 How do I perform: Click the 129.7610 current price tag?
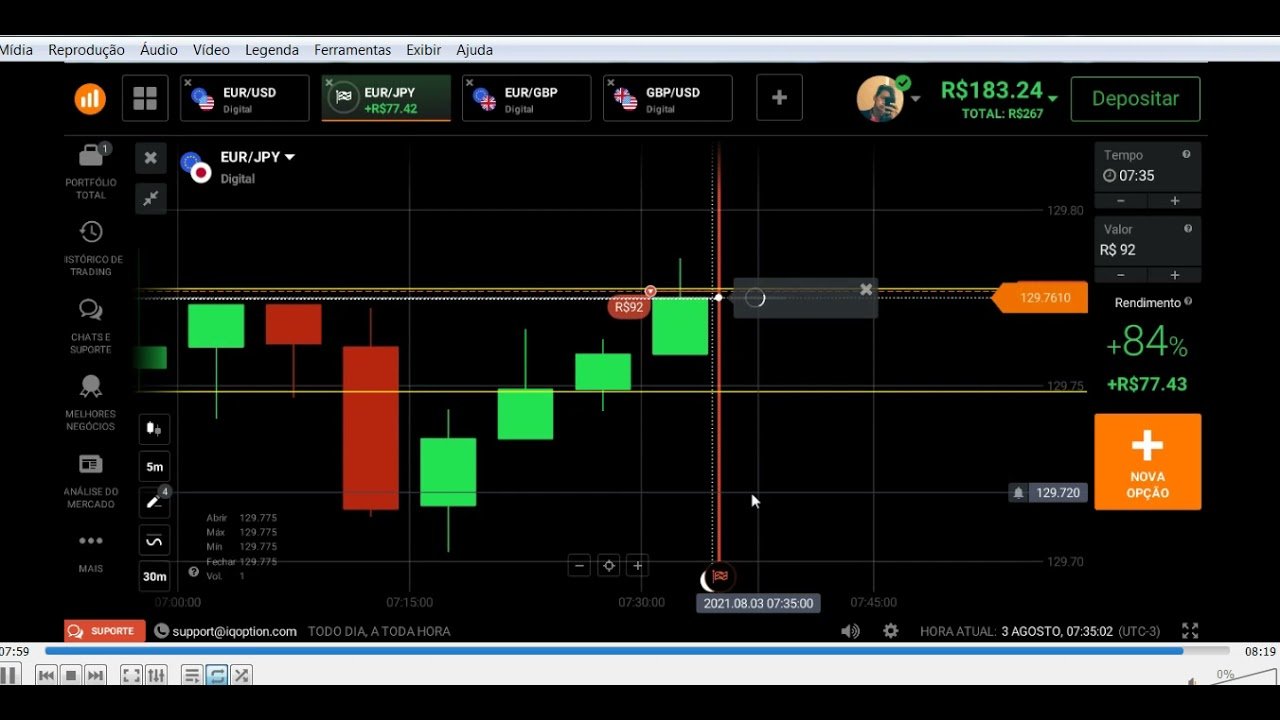[1040, 297]
